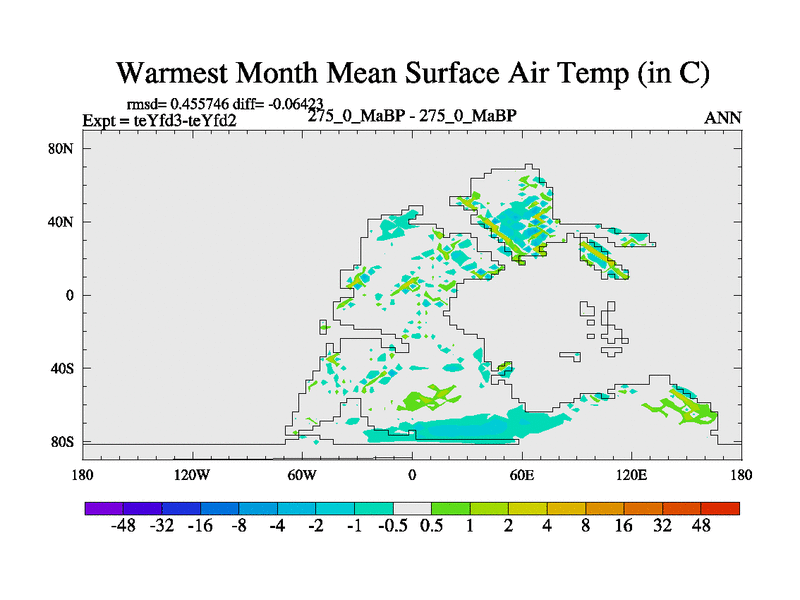
Task: Pick the colorbar swatch between -48 and -32
Action: click(143, 508)
